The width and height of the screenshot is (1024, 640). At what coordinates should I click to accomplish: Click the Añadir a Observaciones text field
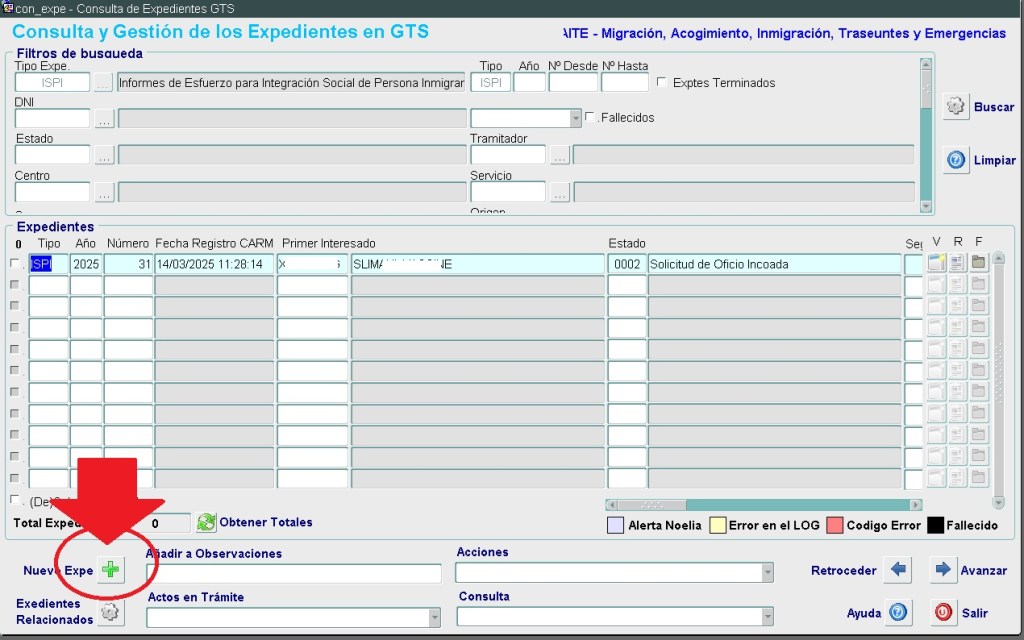293,573
